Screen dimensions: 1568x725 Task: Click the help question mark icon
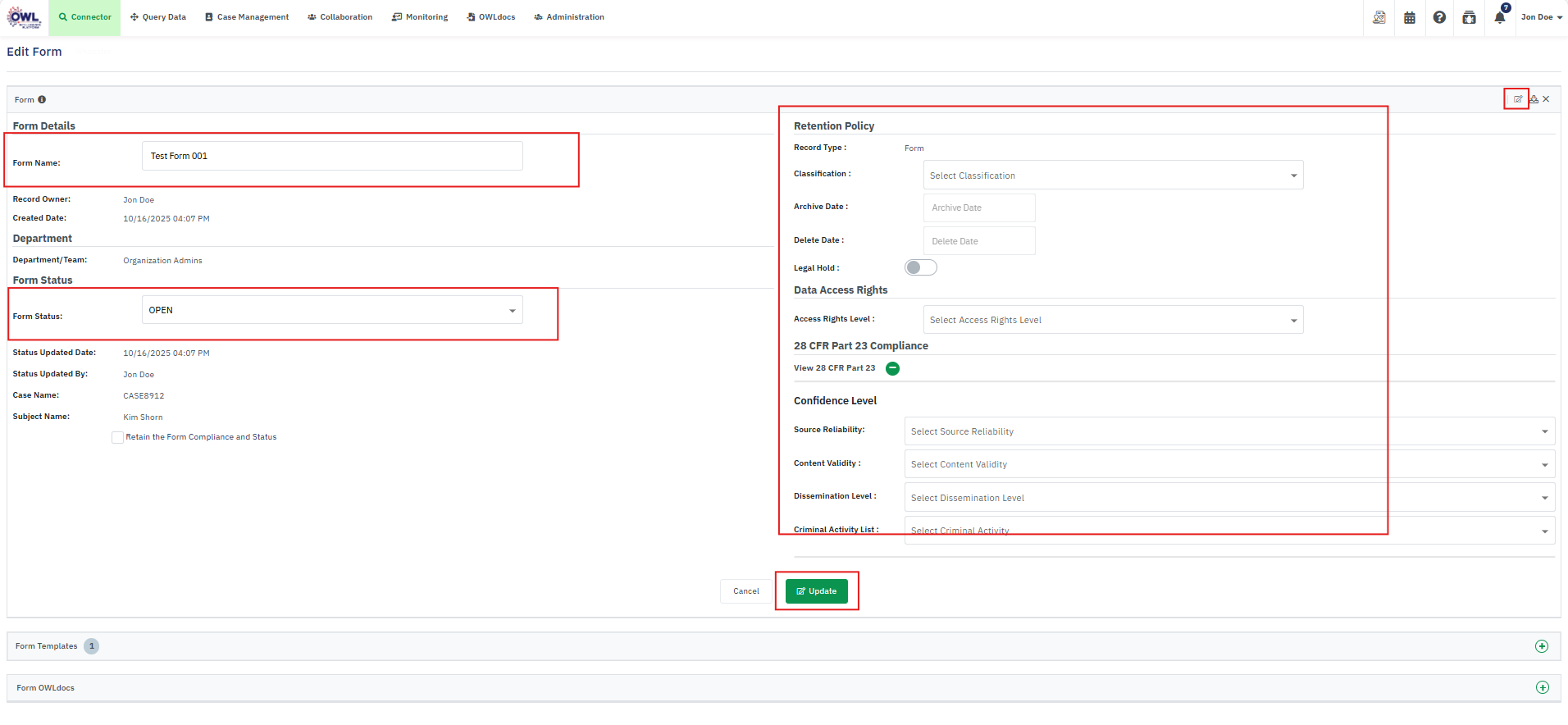1439,17
